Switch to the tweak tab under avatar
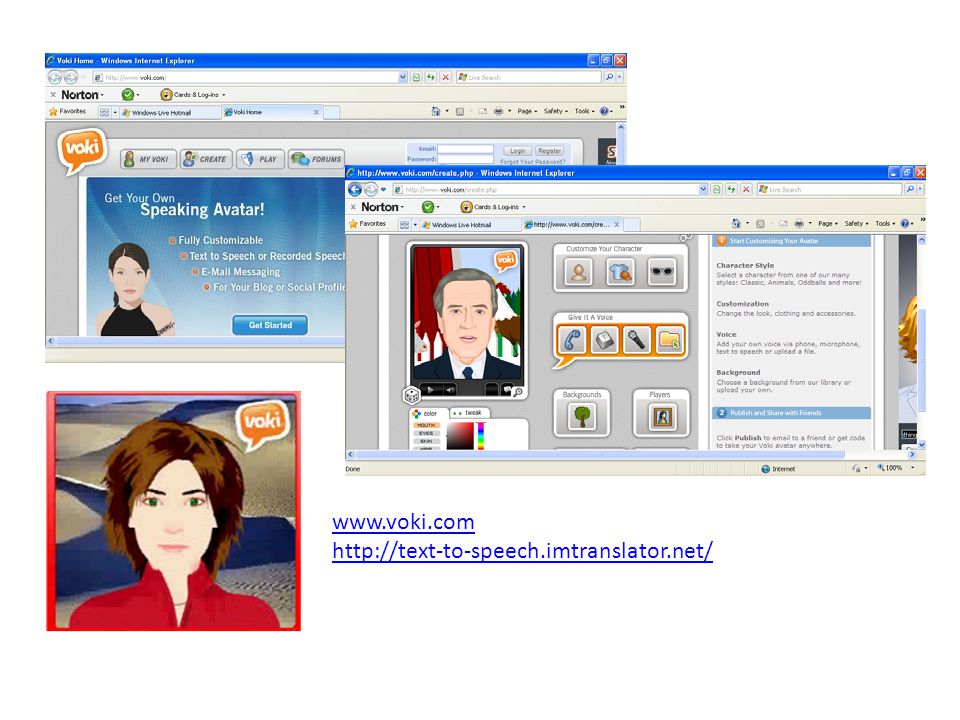 (469, 413)
